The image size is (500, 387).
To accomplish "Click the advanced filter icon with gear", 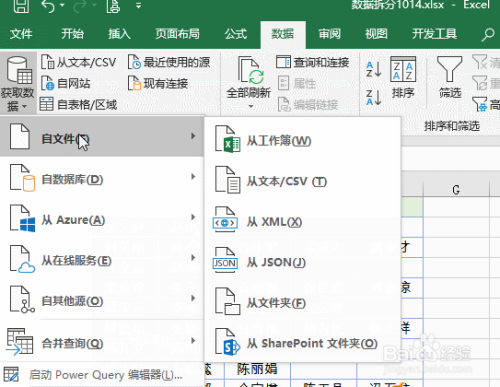I will point(480,104).
